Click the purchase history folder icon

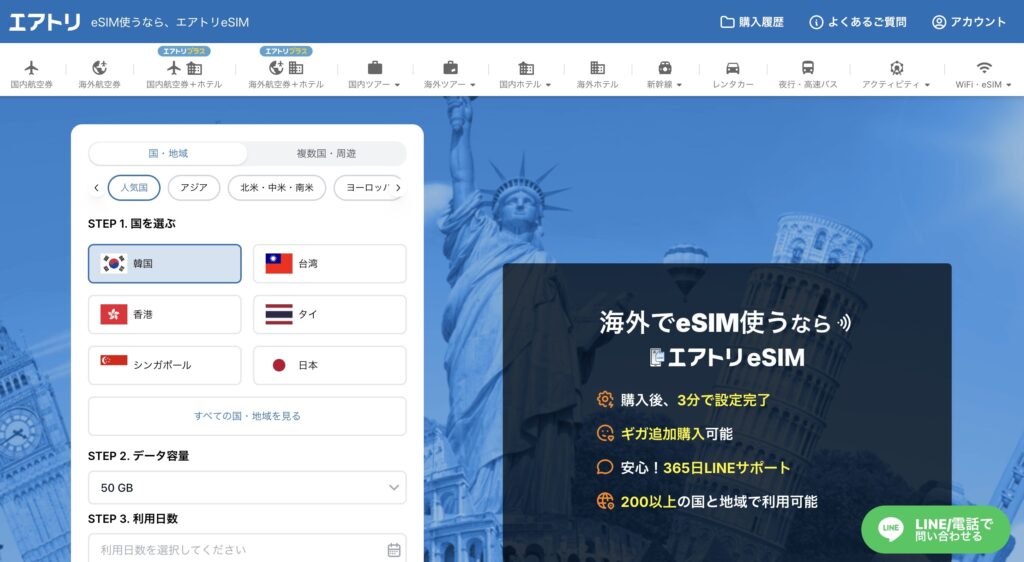[x=727, y=22]
